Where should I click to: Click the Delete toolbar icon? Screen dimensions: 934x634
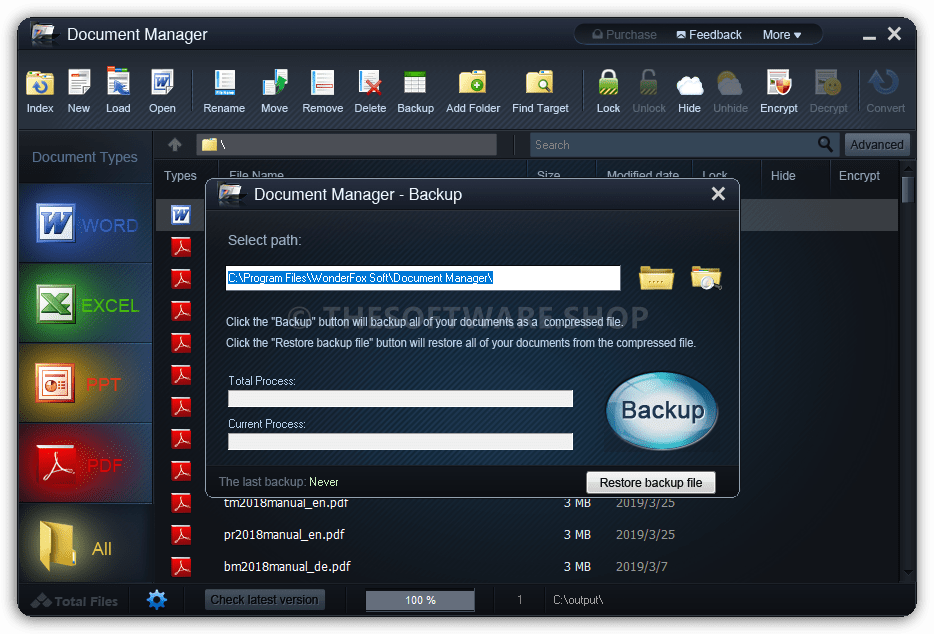point(370,91)
